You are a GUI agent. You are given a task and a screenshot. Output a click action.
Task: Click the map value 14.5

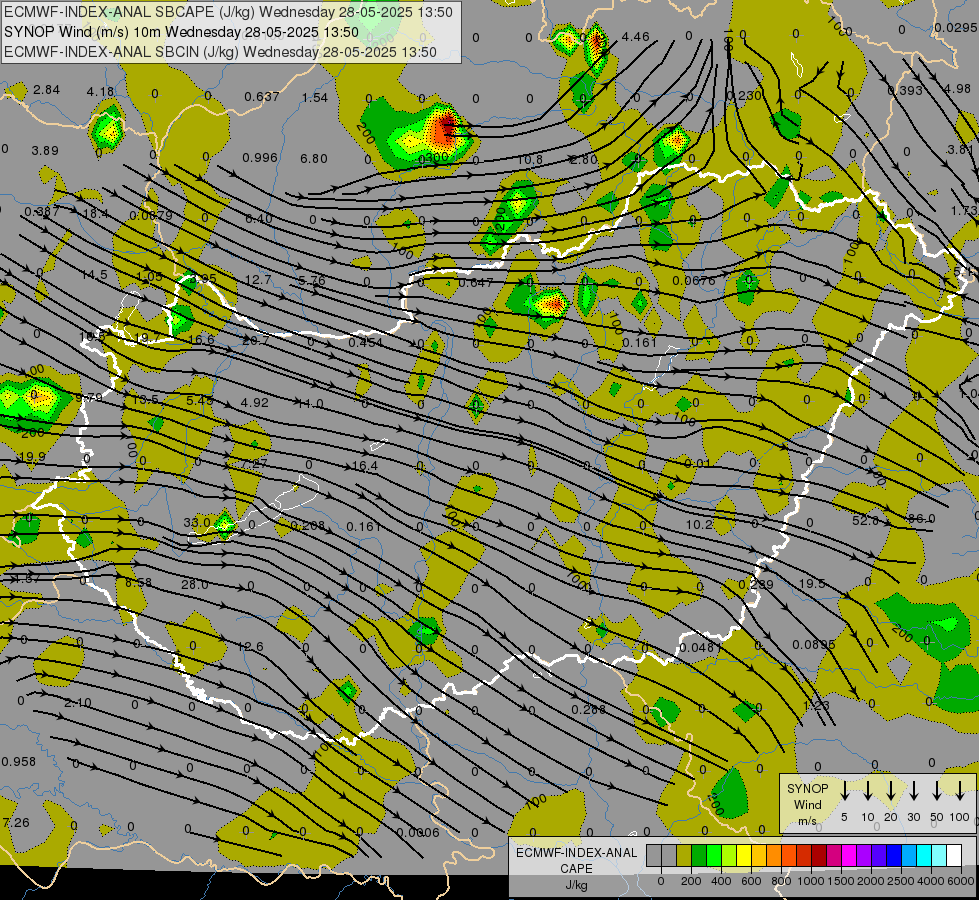pos(94,275)
